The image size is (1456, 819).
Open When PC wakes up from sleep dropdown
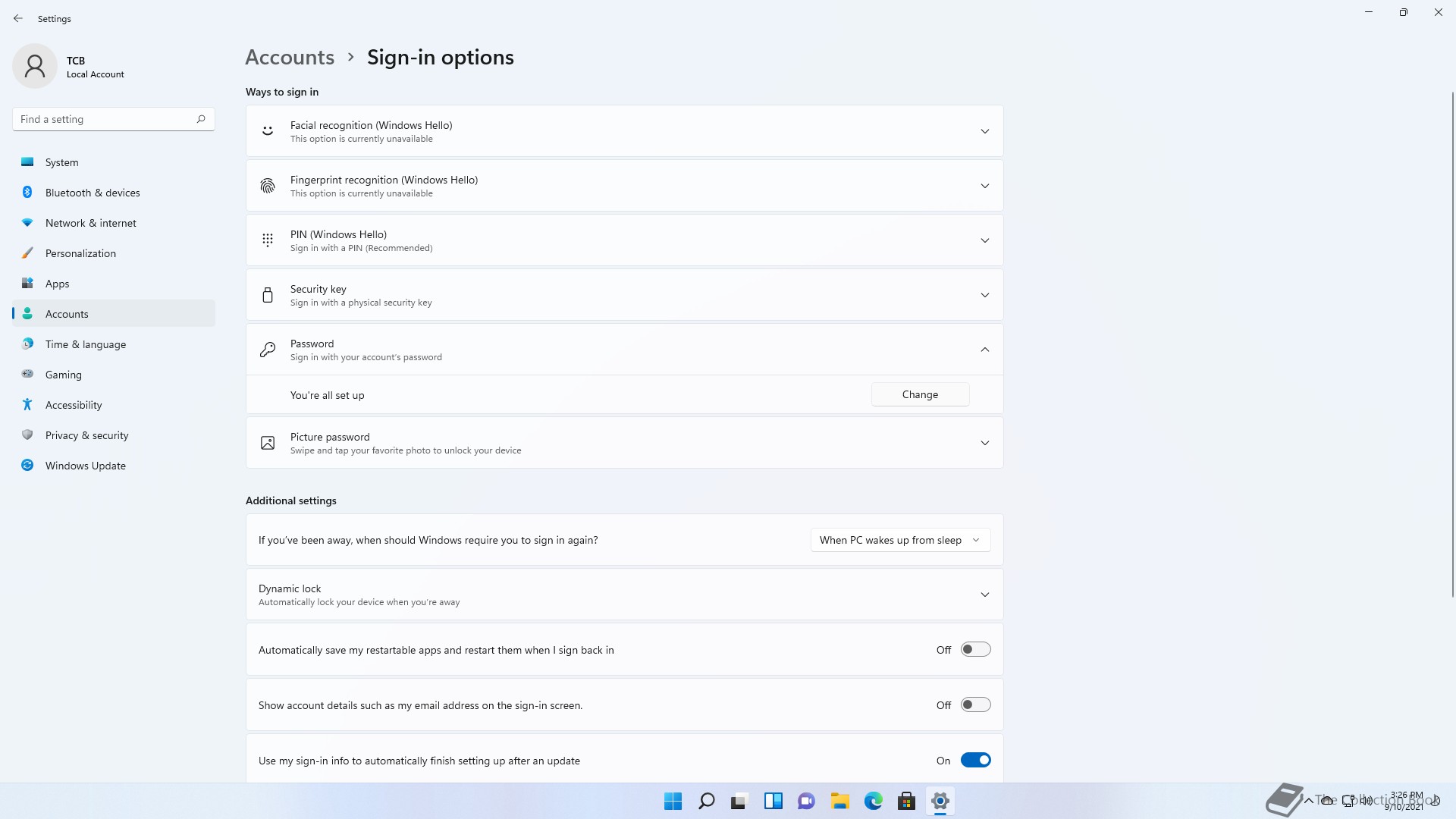click(900, 540)
